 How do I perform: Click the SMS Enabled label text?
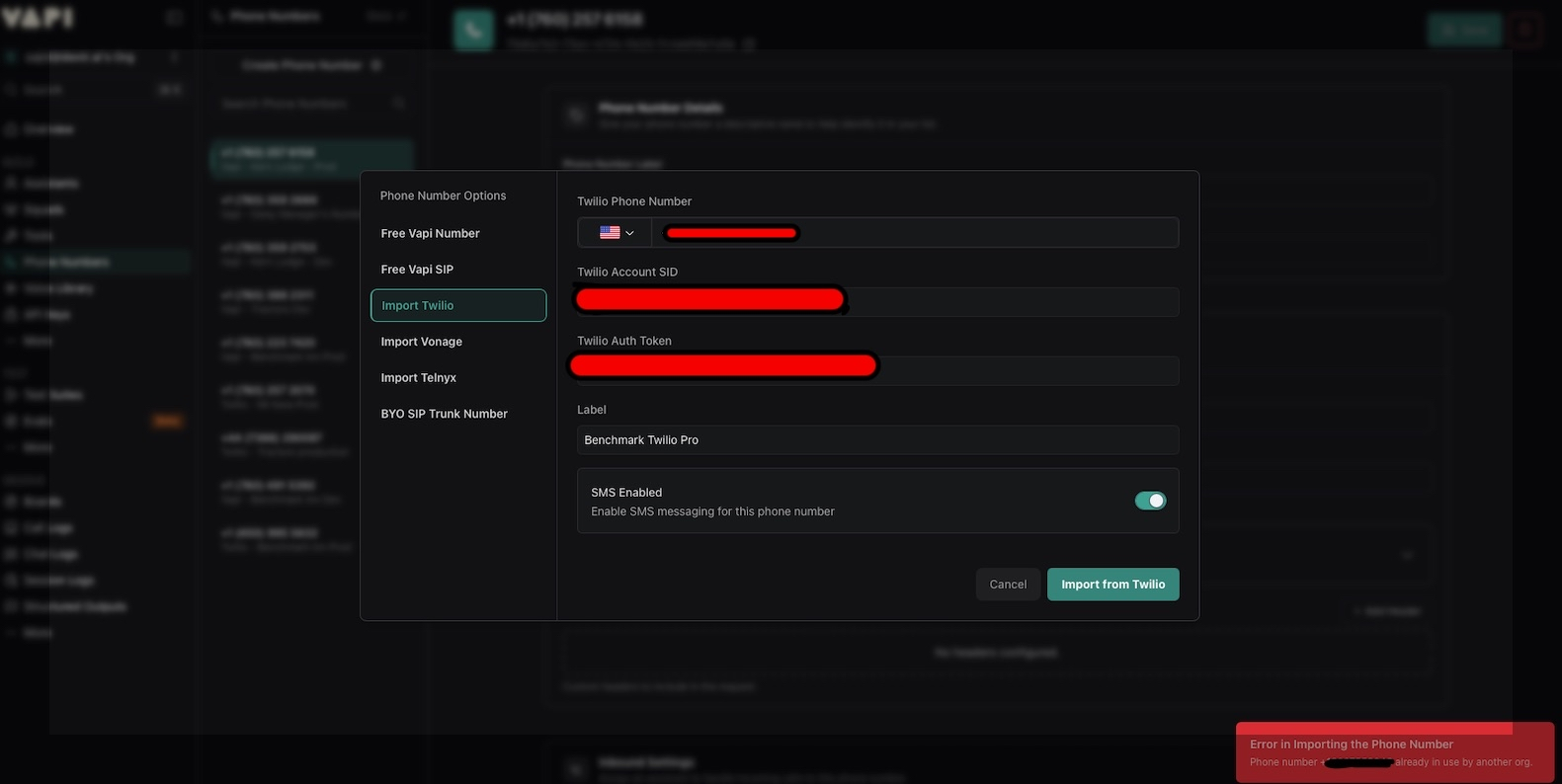pos(626,493)
